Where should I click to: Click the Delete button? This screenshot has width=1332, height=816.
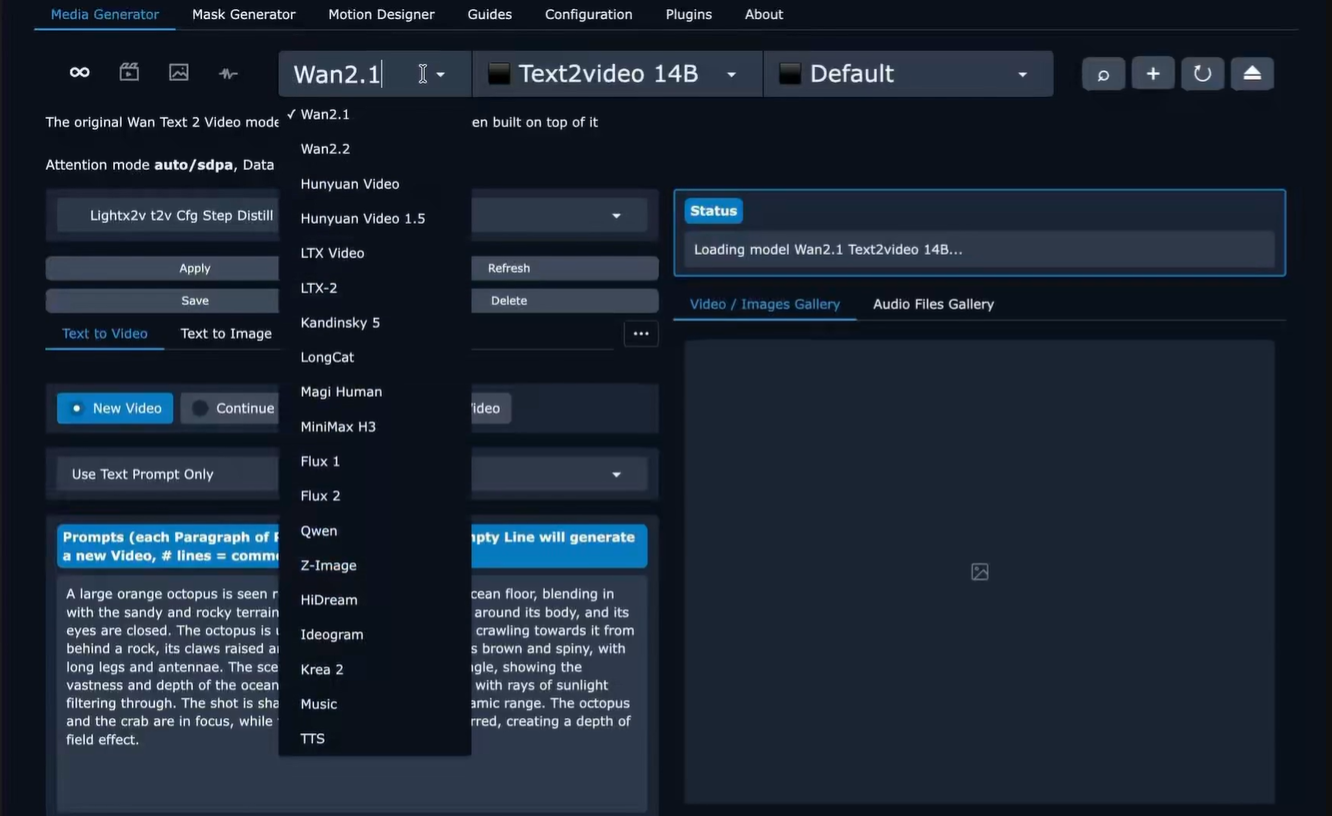coord(509,300)
